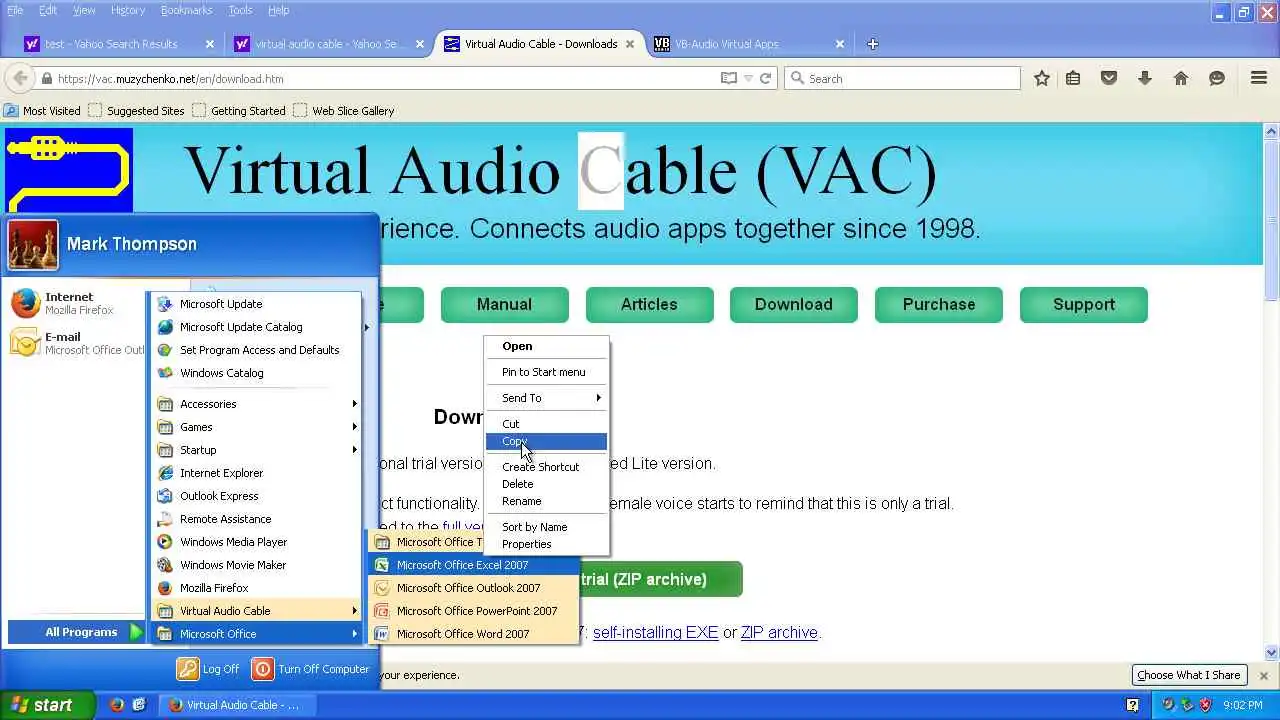The width and height of the screenshot is (1280, 720).
Task: Select Sort by Name in context menu
Action: (x=546, y=527)
